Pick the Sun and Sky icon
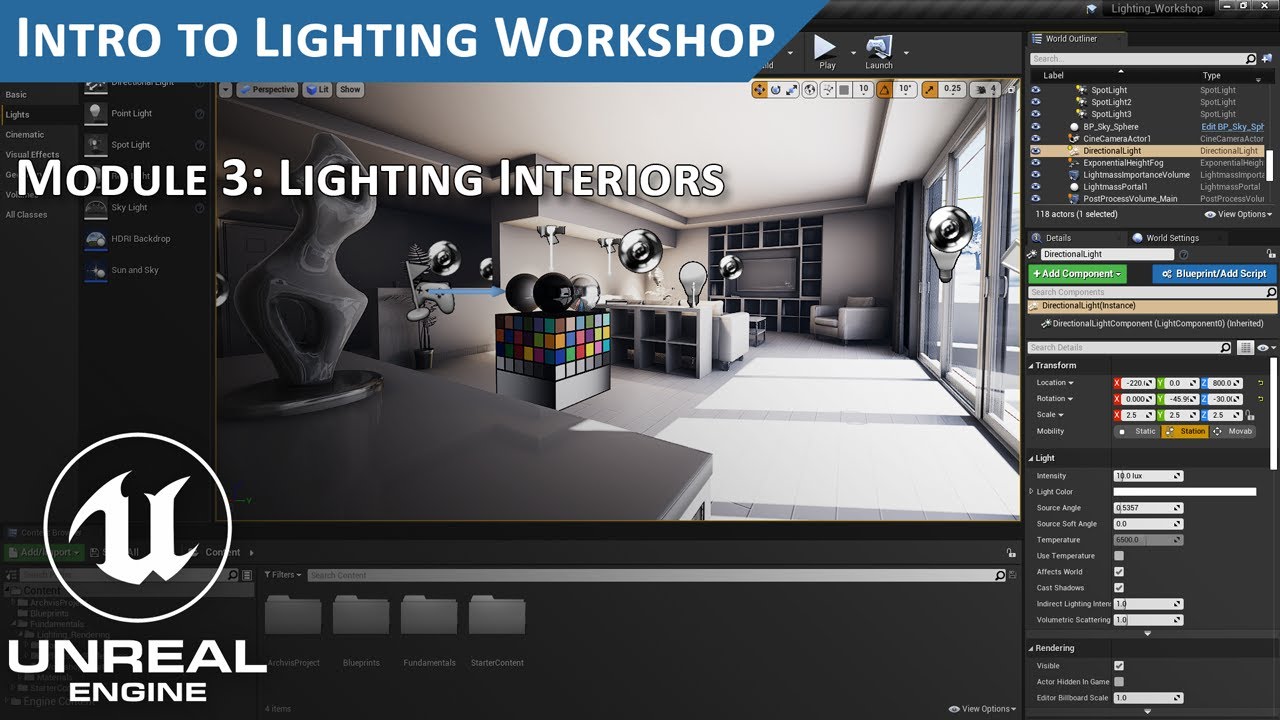This screenshot has height=720, width=1280. pyautogui.click(x=96, y=270)
